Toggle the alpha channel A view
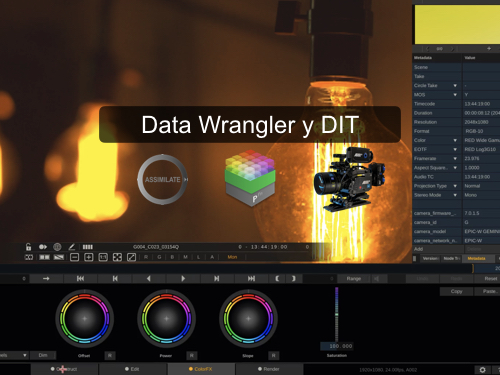Image resolution: width=500 pixels, height=375 pixels. 212,257
